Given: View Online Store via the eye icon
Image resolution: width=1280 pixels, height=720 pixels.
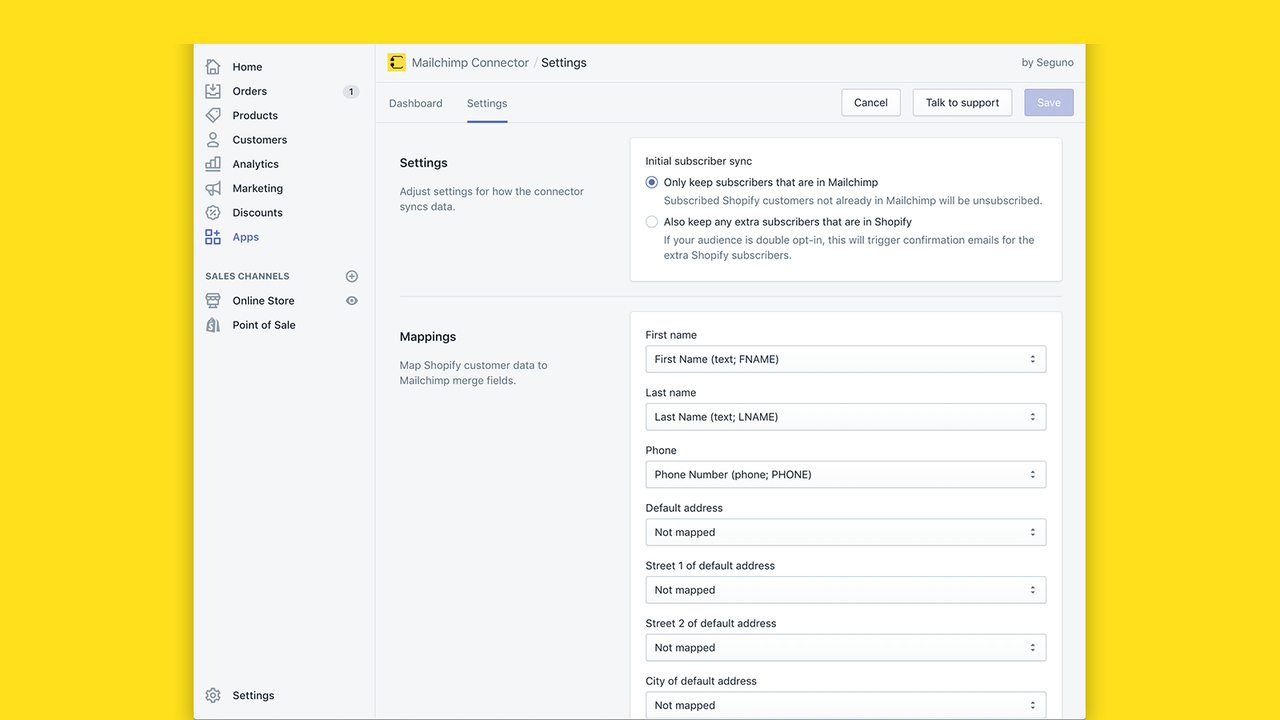Looking at the screenshot, I should (x=351, y=300).
